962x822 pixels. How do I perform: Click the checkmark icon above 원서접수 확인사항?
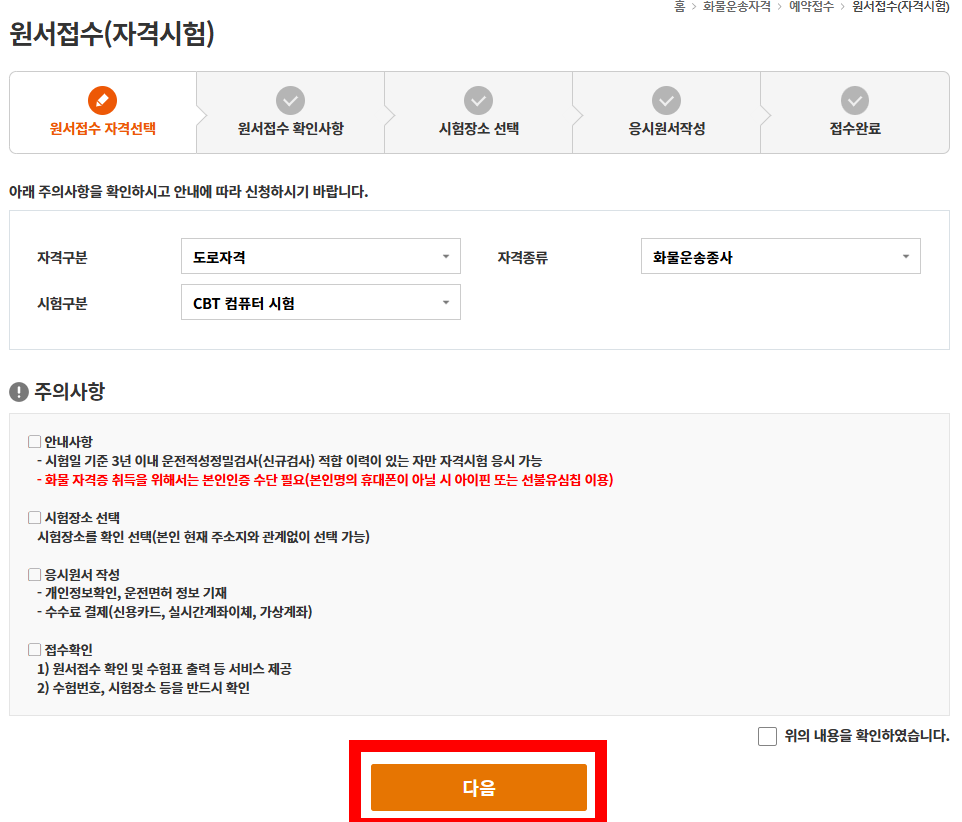[290, 100]
